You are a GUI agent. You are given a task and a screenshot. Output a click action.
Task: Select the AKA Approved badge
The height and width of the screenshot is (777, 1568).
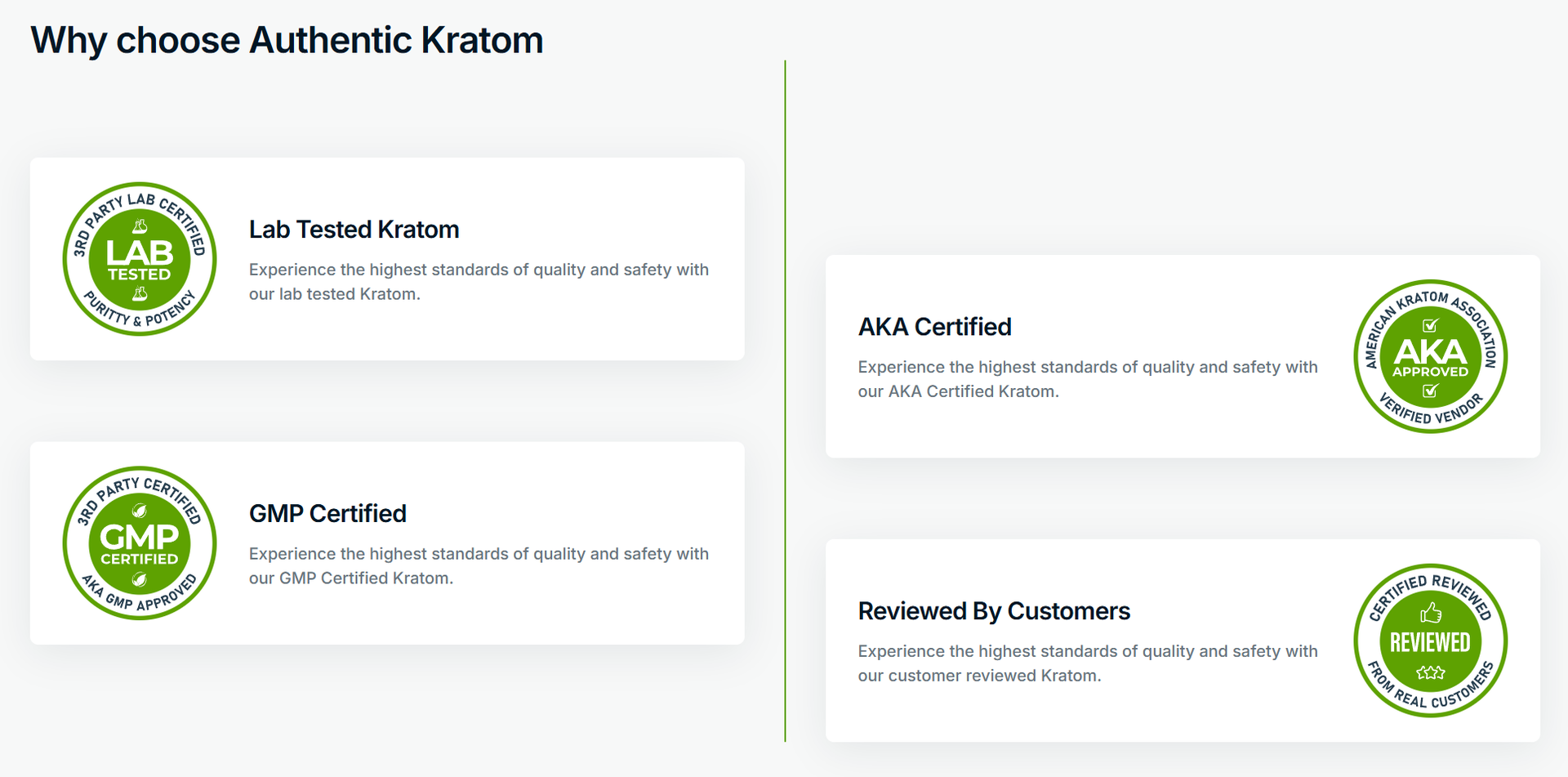1430,356
